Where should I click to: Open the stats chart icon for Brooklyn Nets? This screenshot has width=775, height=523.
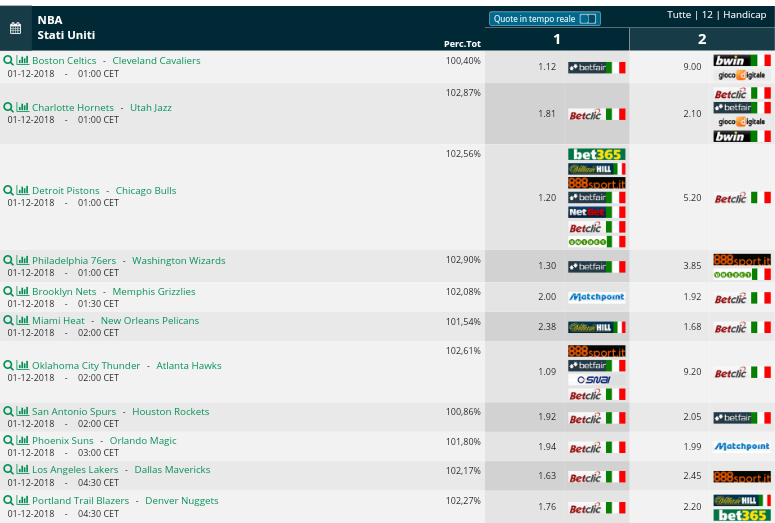pyautogui.click(x=22, y=292)
